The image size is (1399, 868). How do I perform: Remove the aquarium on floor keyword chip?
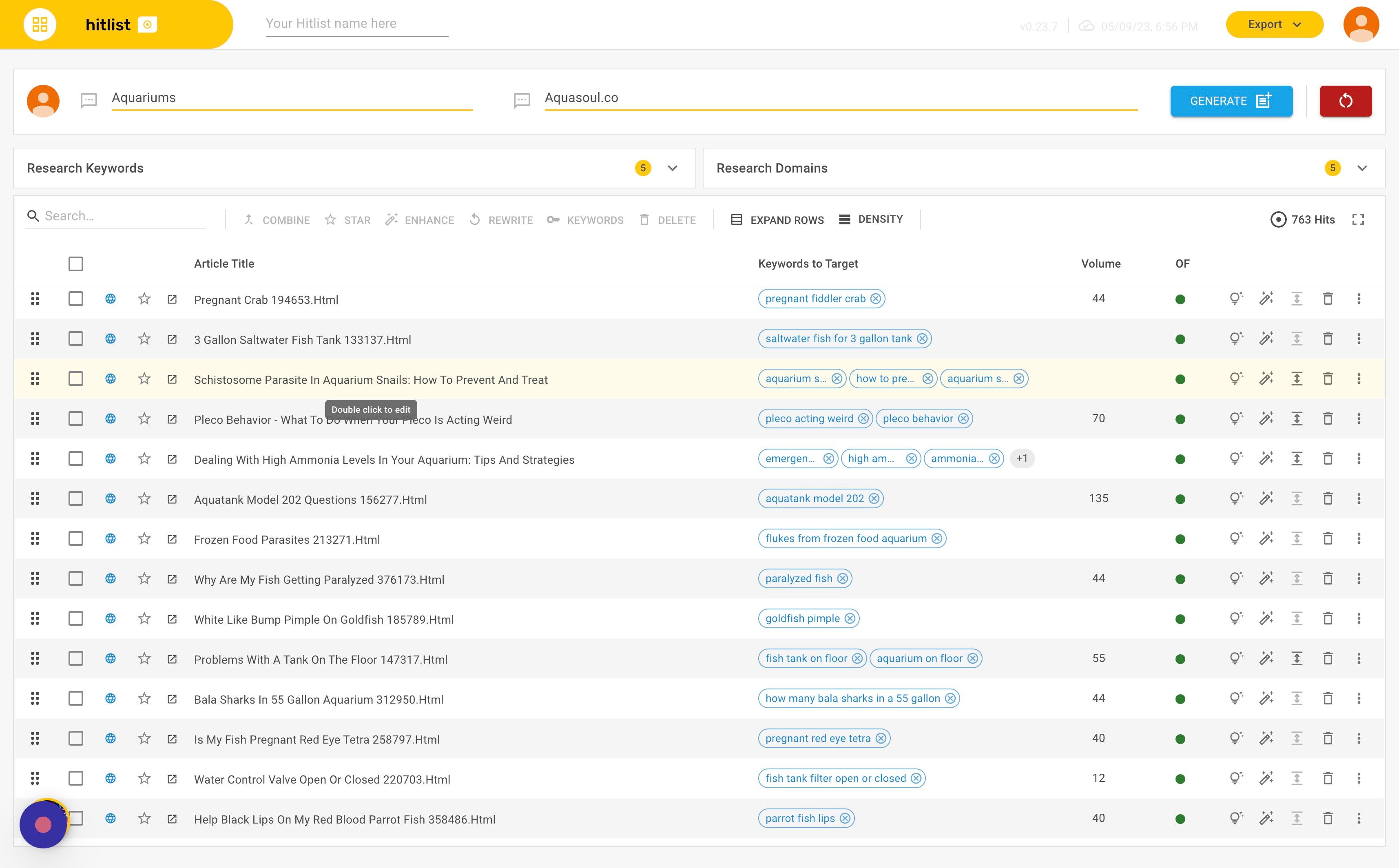coord(972,658)
